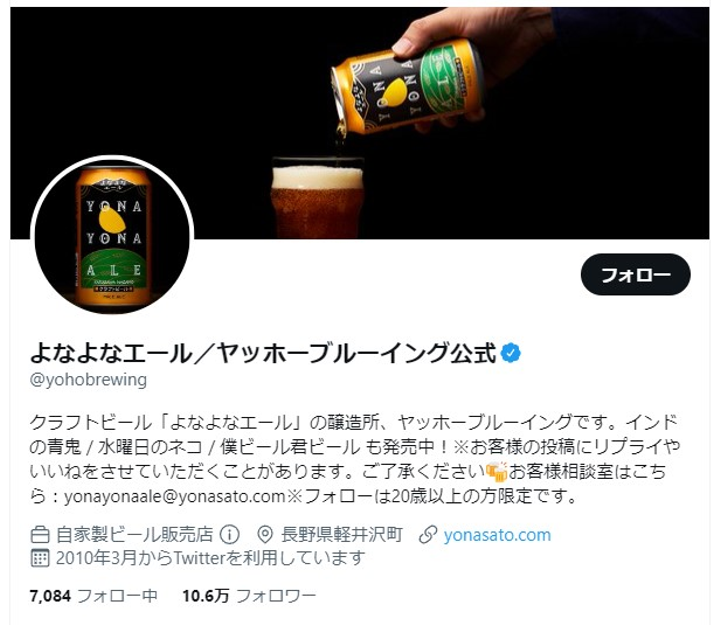View the 10.6万 フォロワー followers list
Screen dimensions: 720x625
[x=249, y=596]
